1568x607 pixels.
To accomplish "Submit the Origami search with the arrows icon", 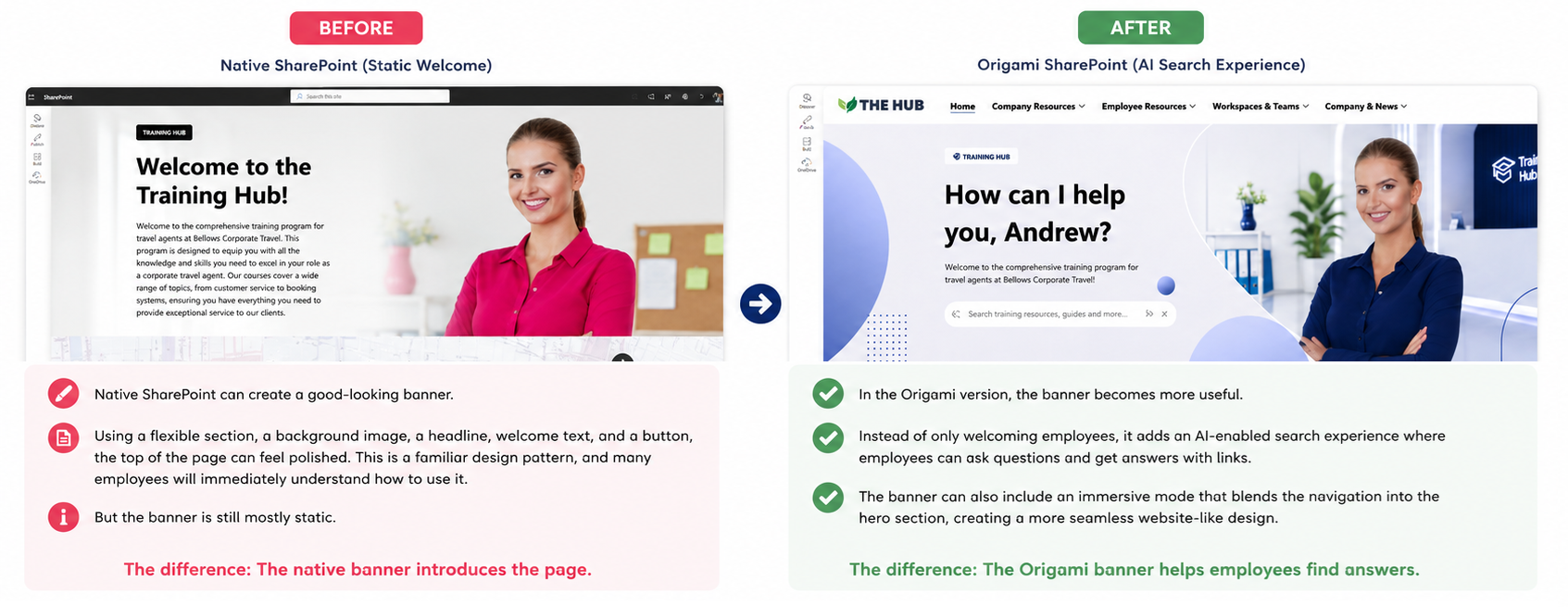I will point(1149,314).
